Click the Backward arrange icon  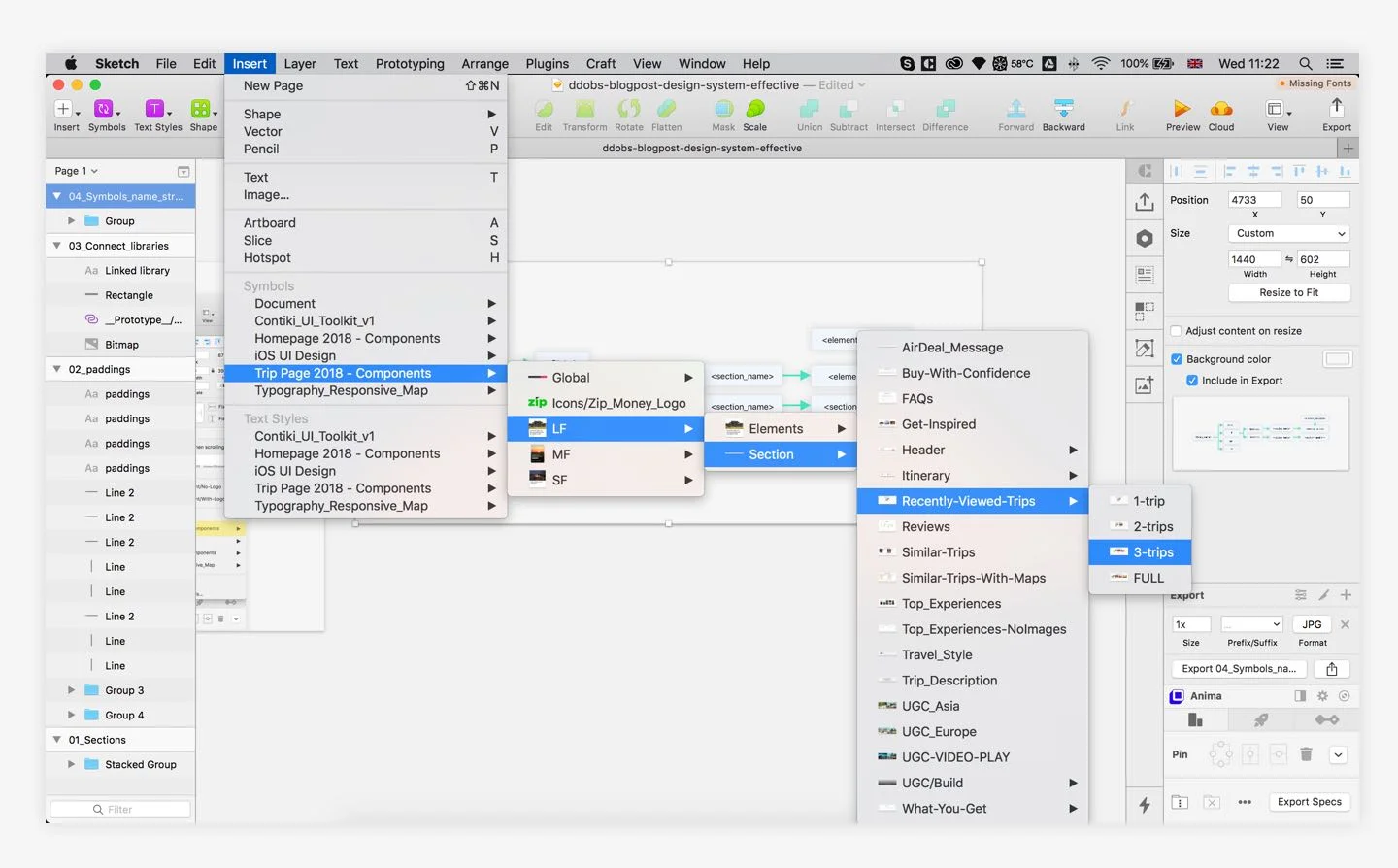click(x=1063, y=110)
